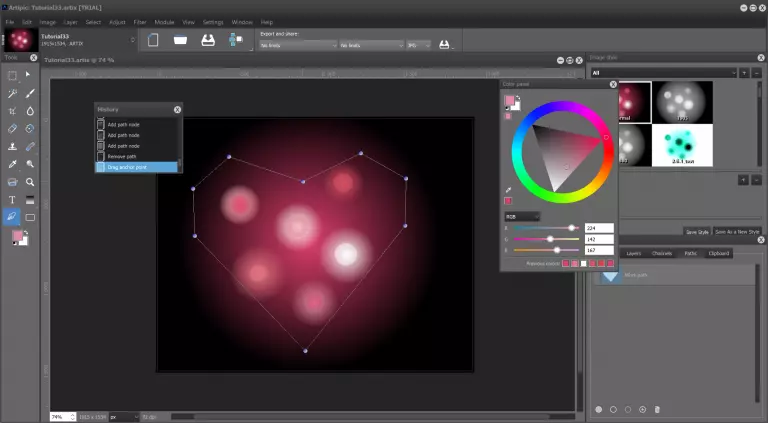The image size is (768, 423).
Task: Activate the Crop tool
Action: [x=12, y=111]
